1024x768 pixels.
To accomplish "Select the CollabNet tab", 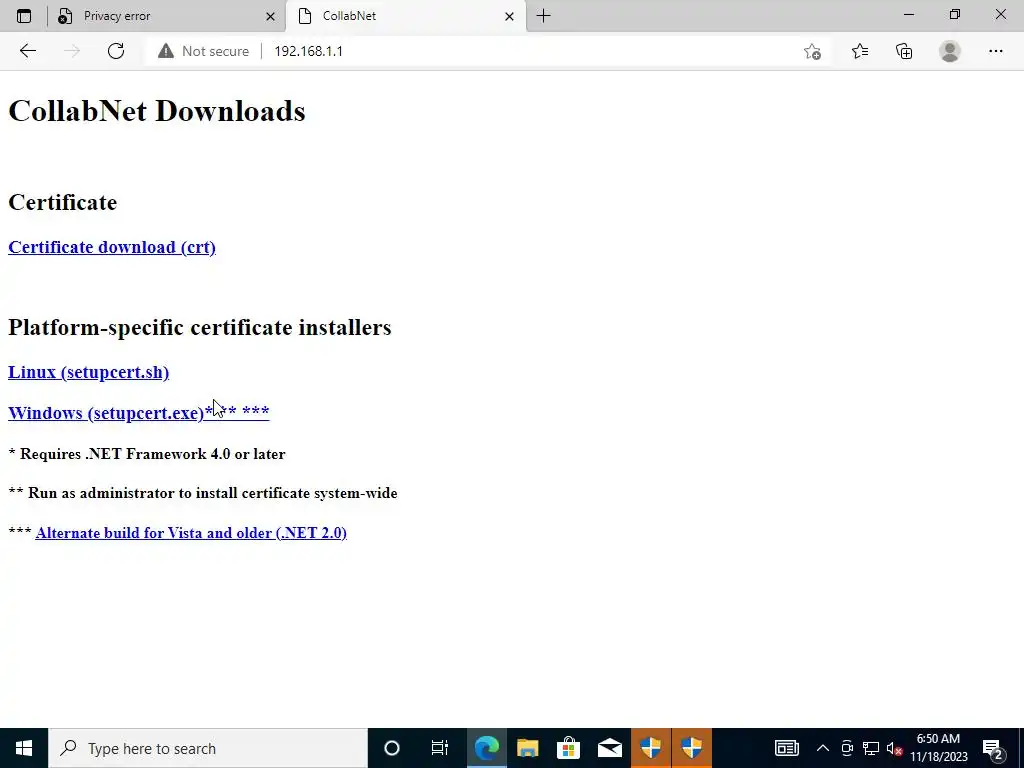I will click(x=405, y=16).
